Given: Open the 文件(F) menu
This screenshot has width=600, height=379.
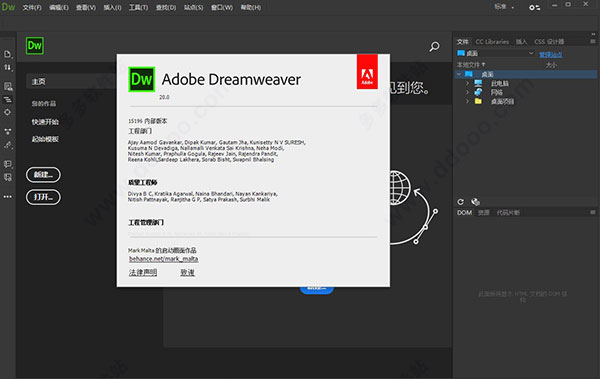Looking at the screenshot, I should click(32, 8).
